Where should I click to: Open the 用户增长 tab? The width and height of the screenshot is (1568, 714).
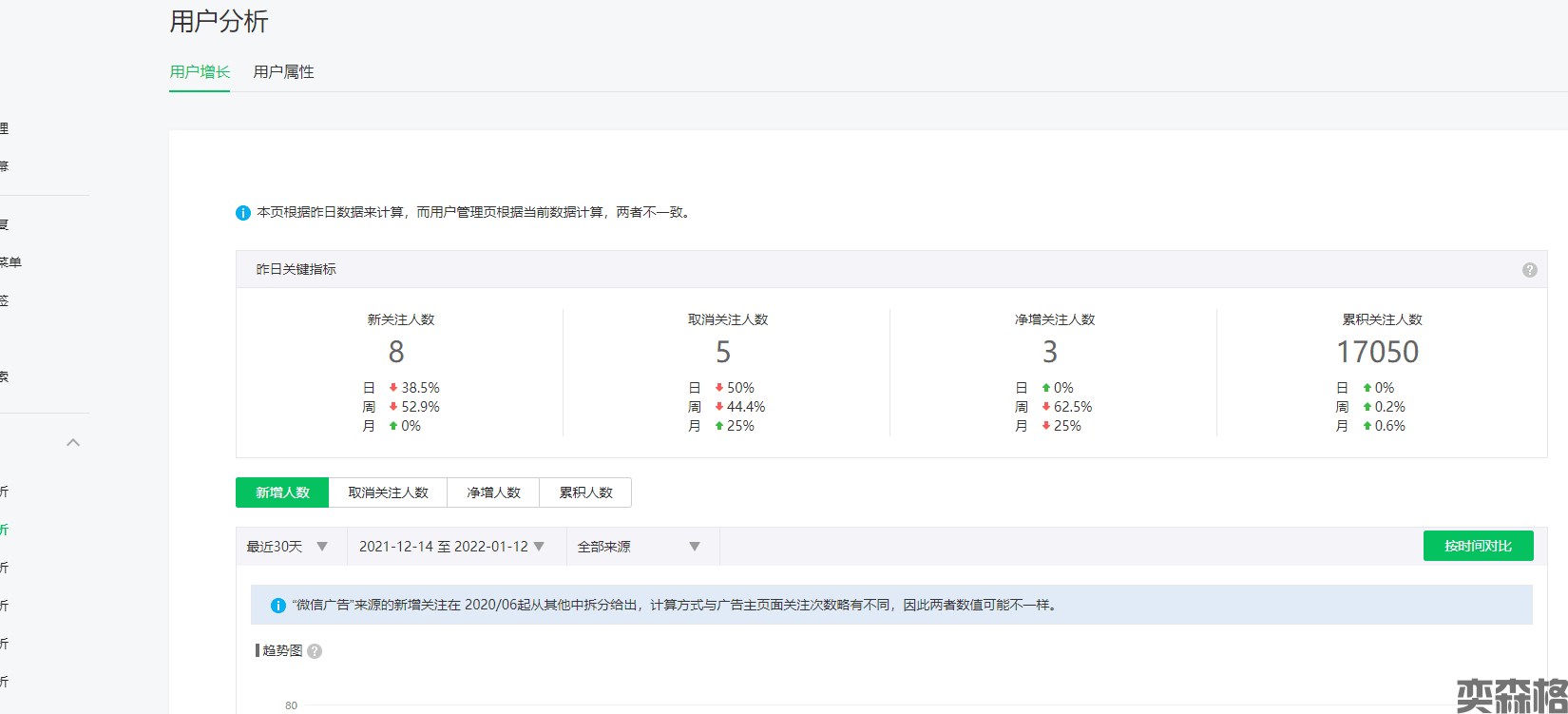200,72
